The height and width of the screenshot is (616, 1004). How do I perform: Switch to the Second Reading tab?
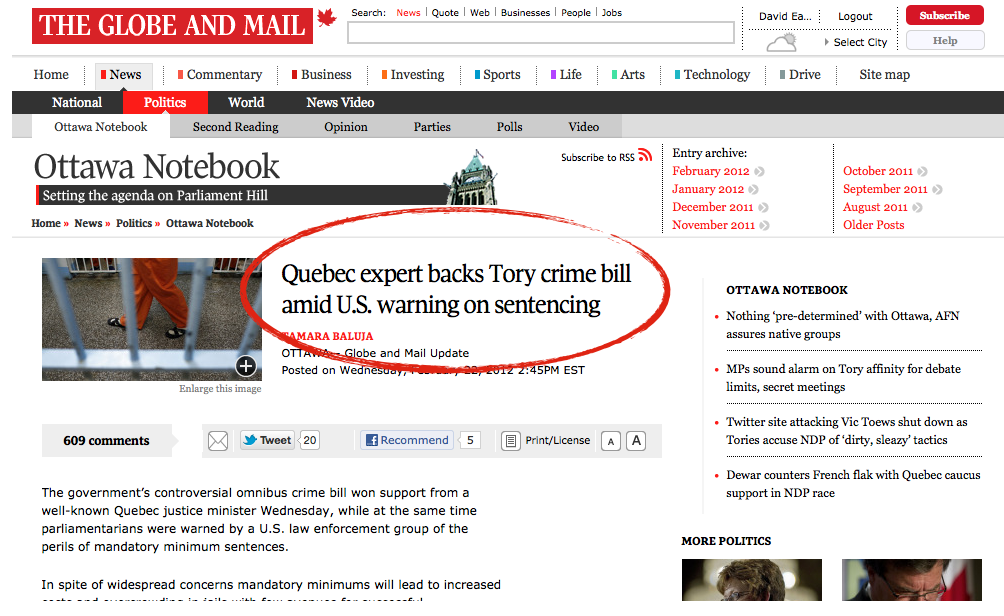pos(235,127)
